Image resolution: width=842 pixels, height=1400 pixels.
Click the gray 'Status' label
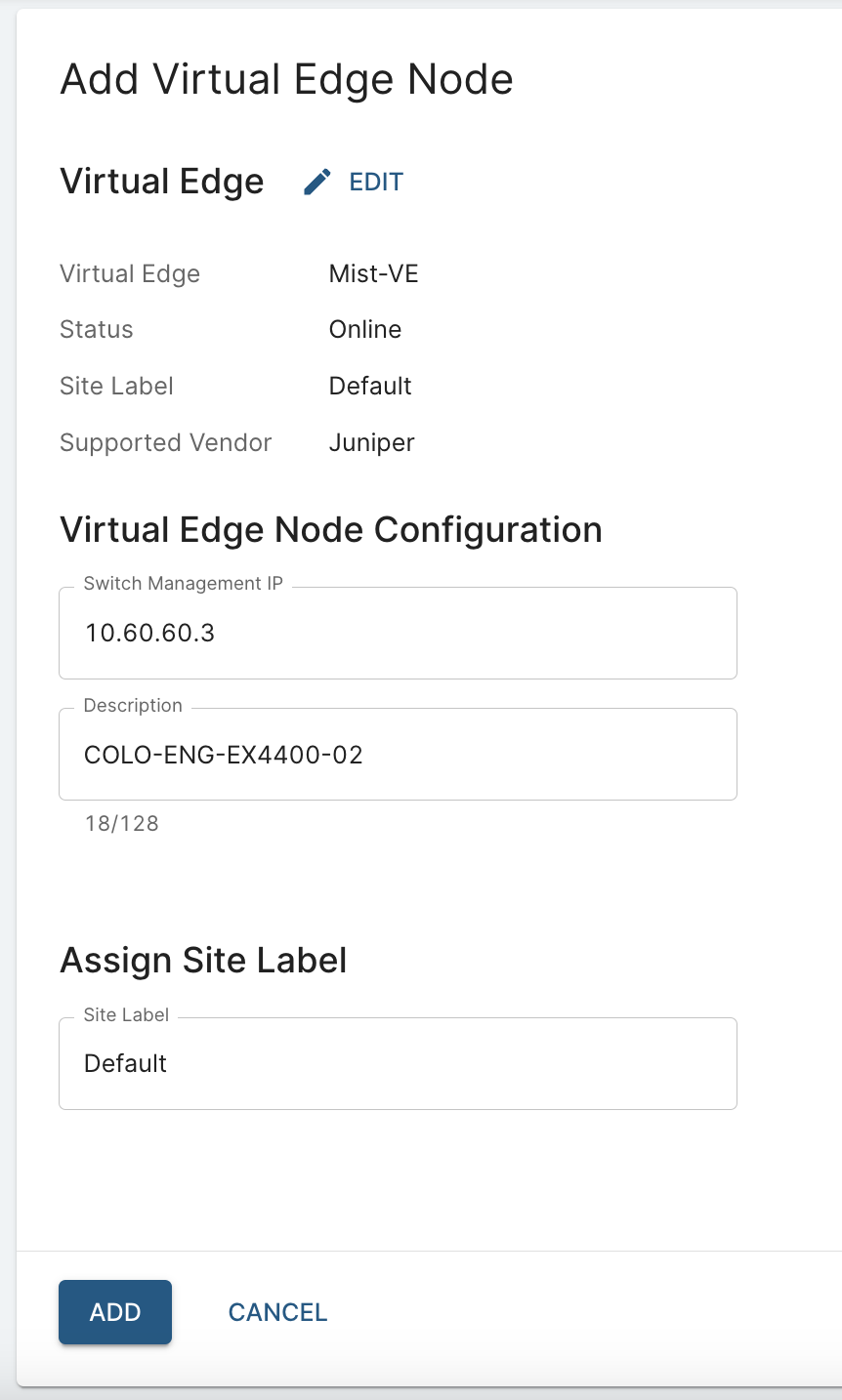click(97, 329)
